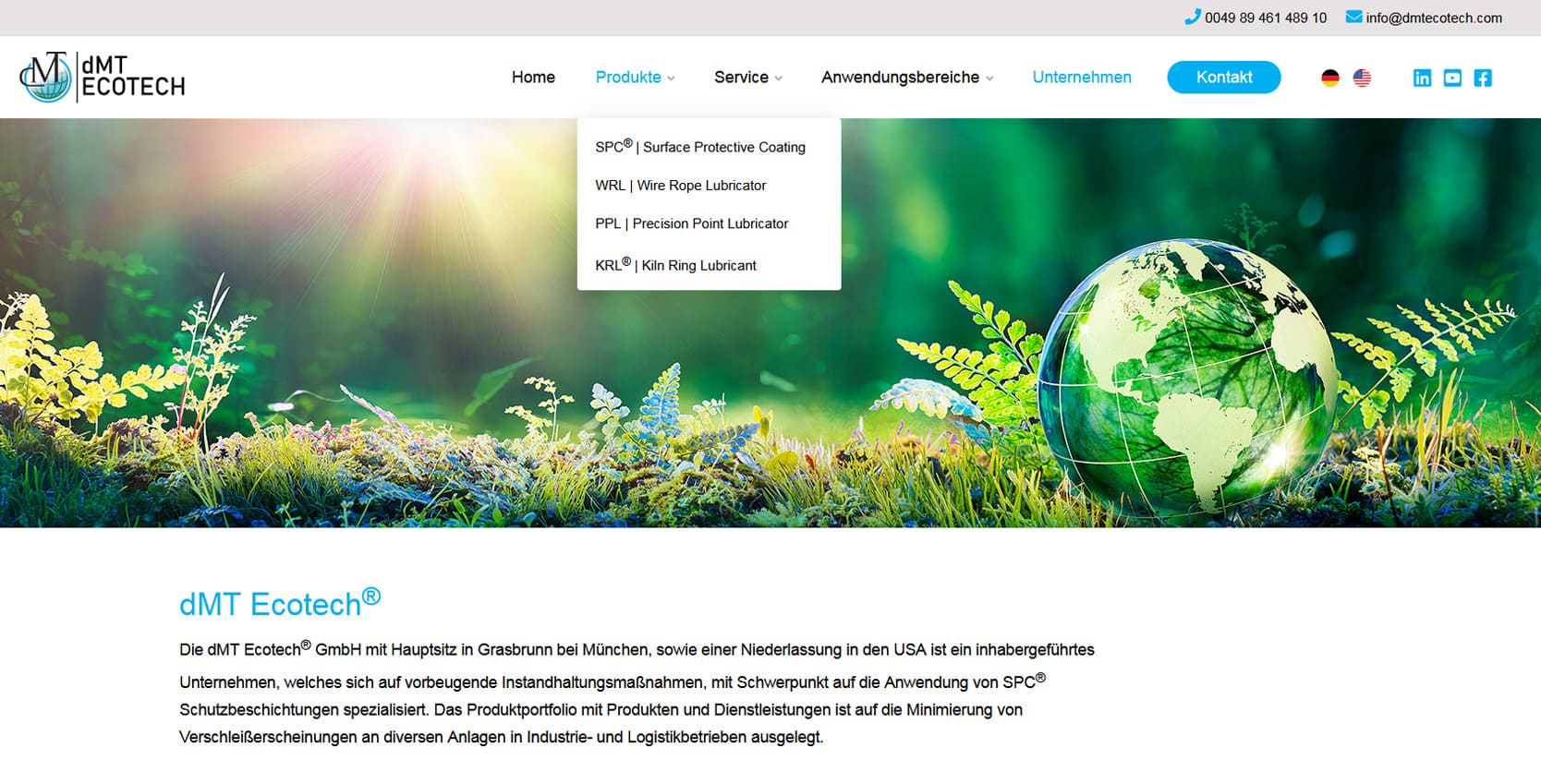Select SPC Surface Protective Coating
Image resolution: width=1541 pixels, height=784 pixels.
tap(700, 147)
